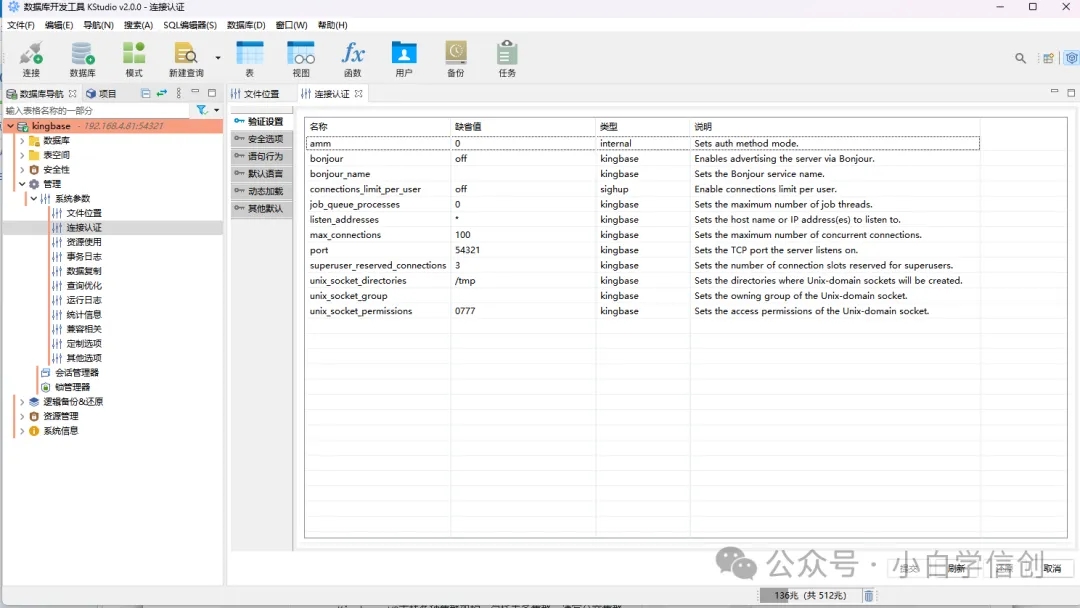
Task: Select 查询优化 in the tree
Action: [83, 285]
